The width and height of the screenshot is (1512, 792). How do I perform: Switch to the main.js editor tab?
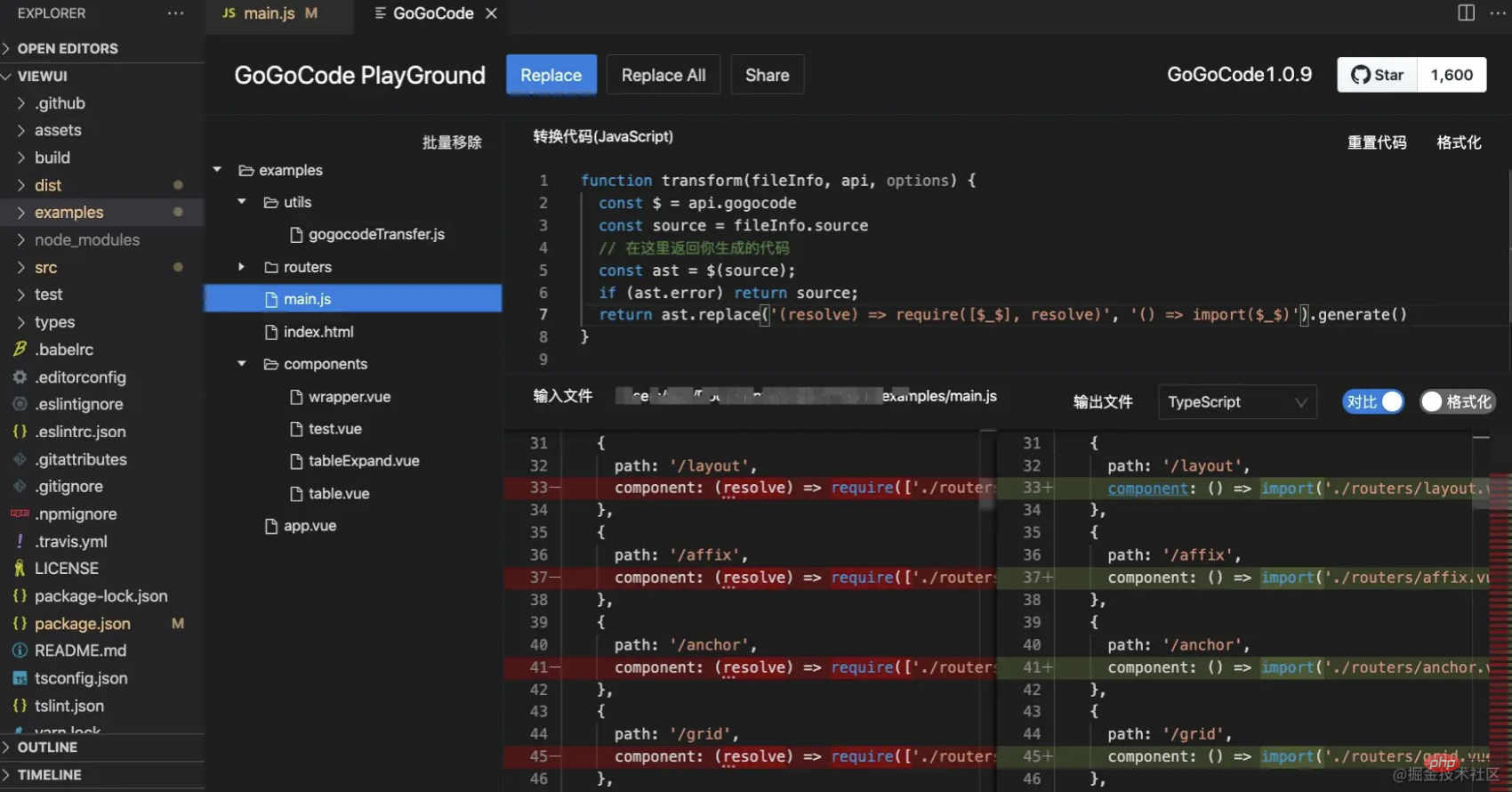point(269,13)
